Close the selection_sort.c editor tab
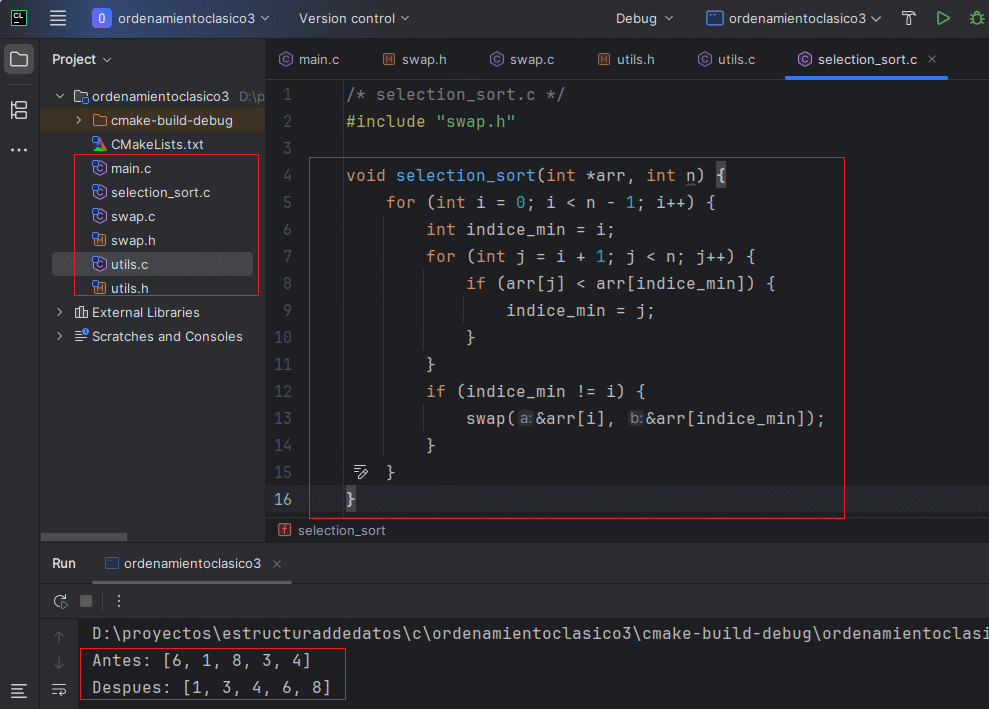Screen dimensions: 989x709 [931, 59]
